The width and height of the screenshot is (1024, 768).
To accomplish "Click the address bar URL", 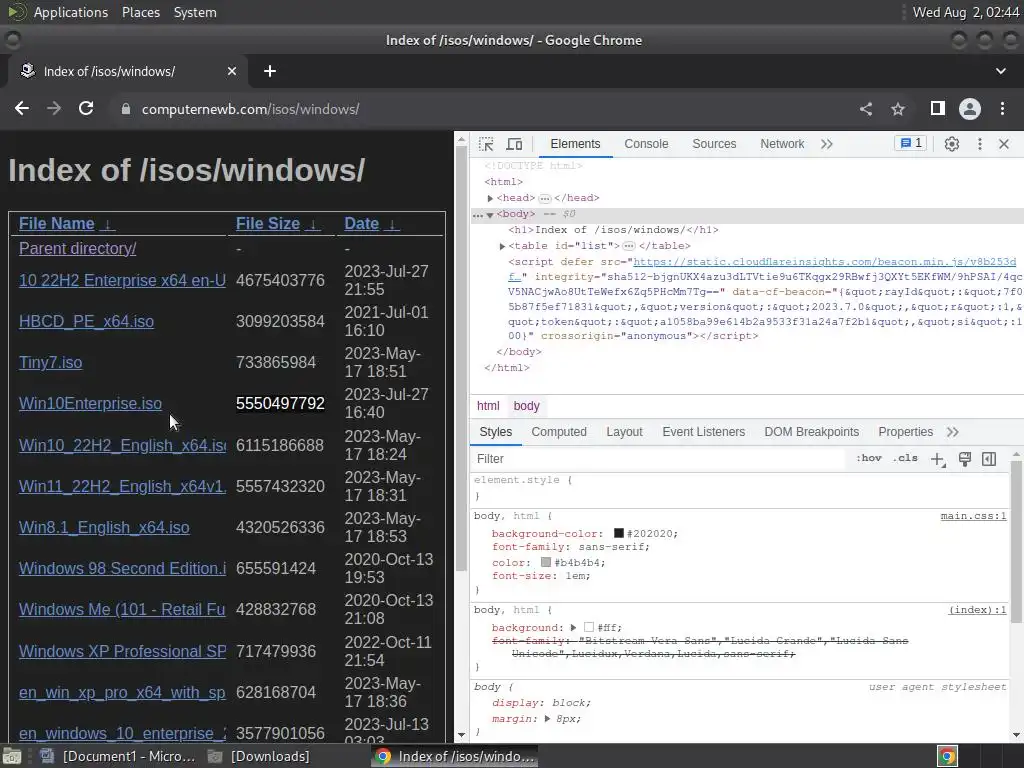I will click(x=250, y=109).
